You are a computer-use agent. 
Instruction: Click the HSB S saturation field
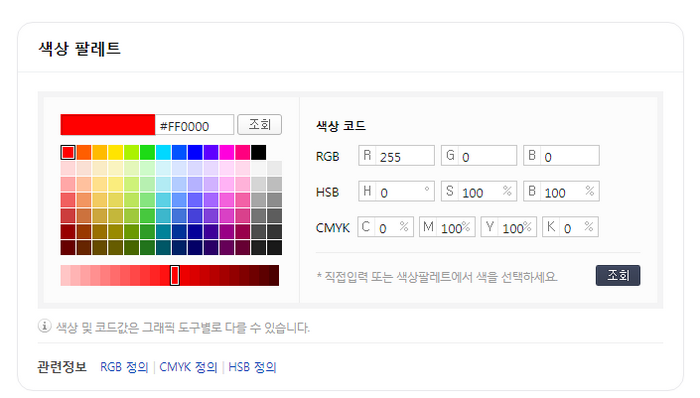point(479,191)
